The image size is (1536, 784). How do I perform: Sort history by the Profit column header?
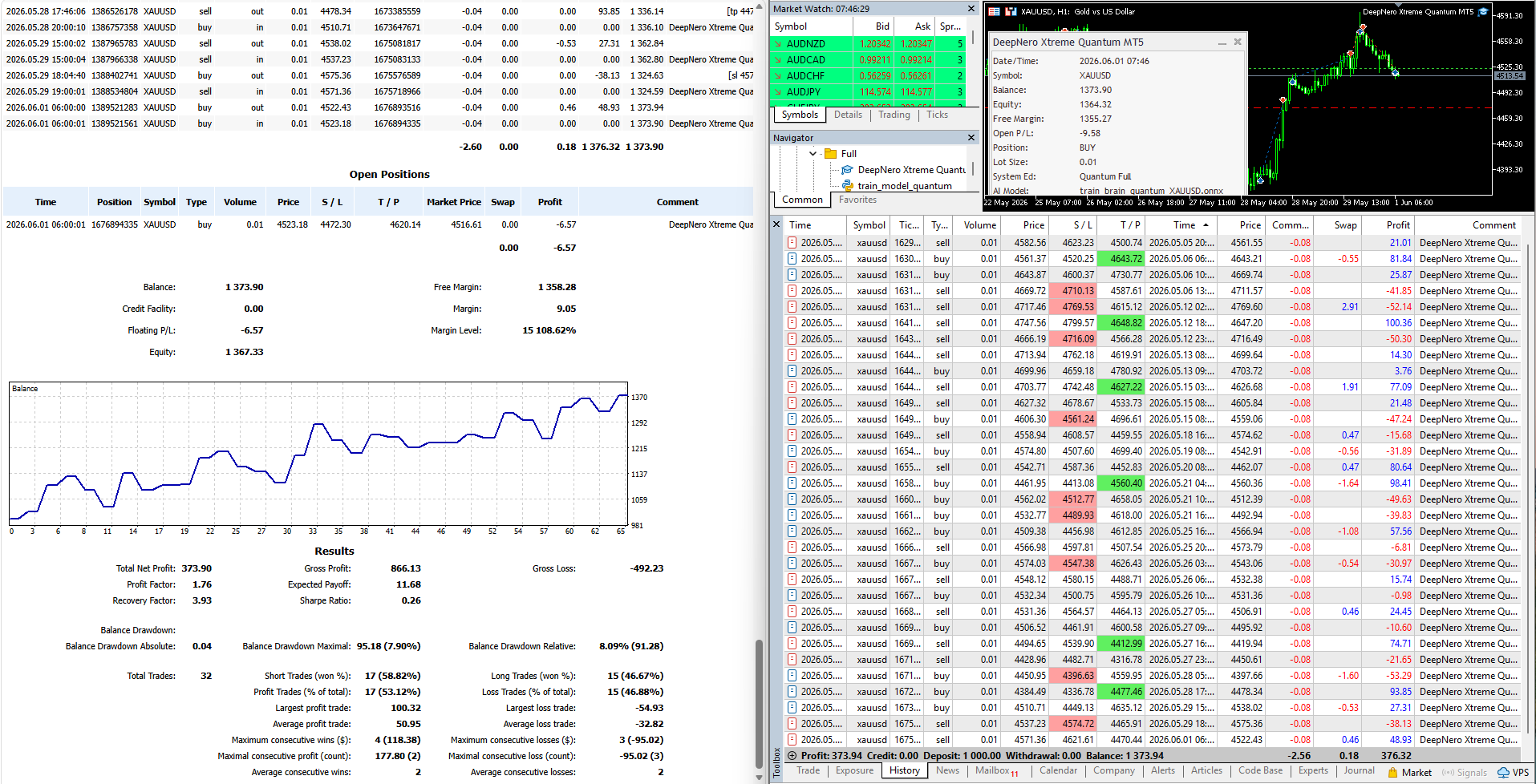tap(1387, 225)
